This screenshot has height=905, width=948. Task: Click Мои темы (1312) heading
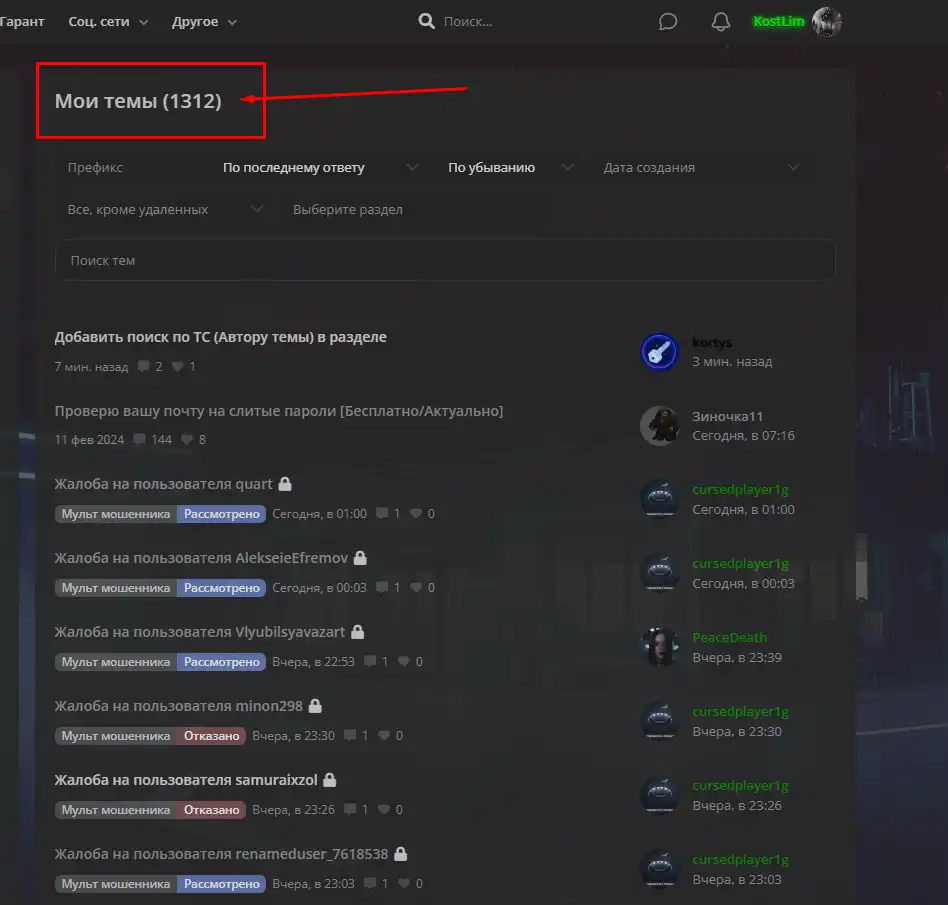tap(138, 101)
